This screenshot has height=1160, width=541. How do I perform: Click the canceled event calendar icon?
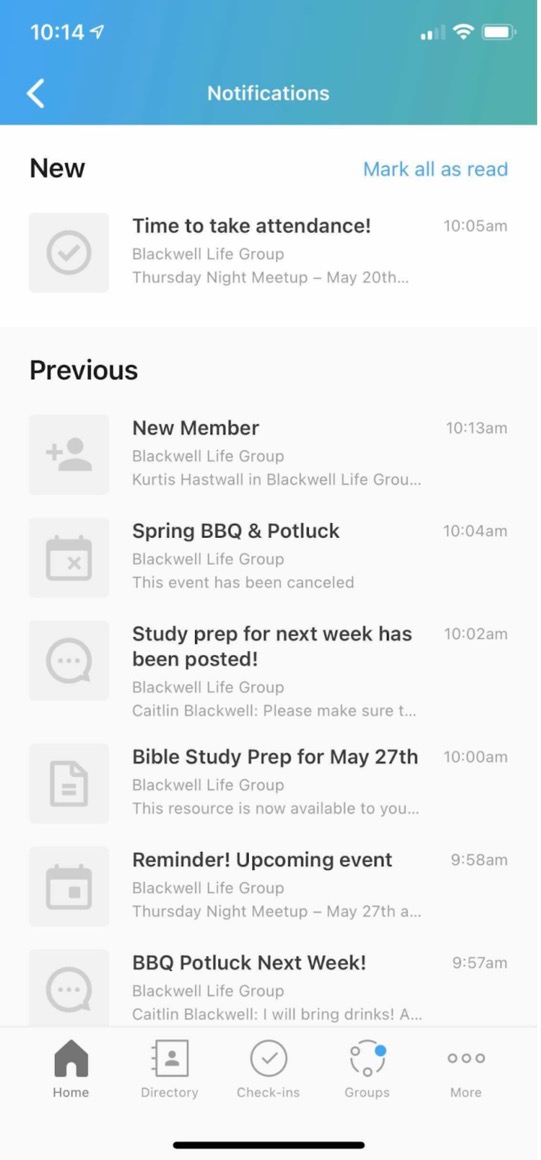pyautogui.click(x=69, y=557)
